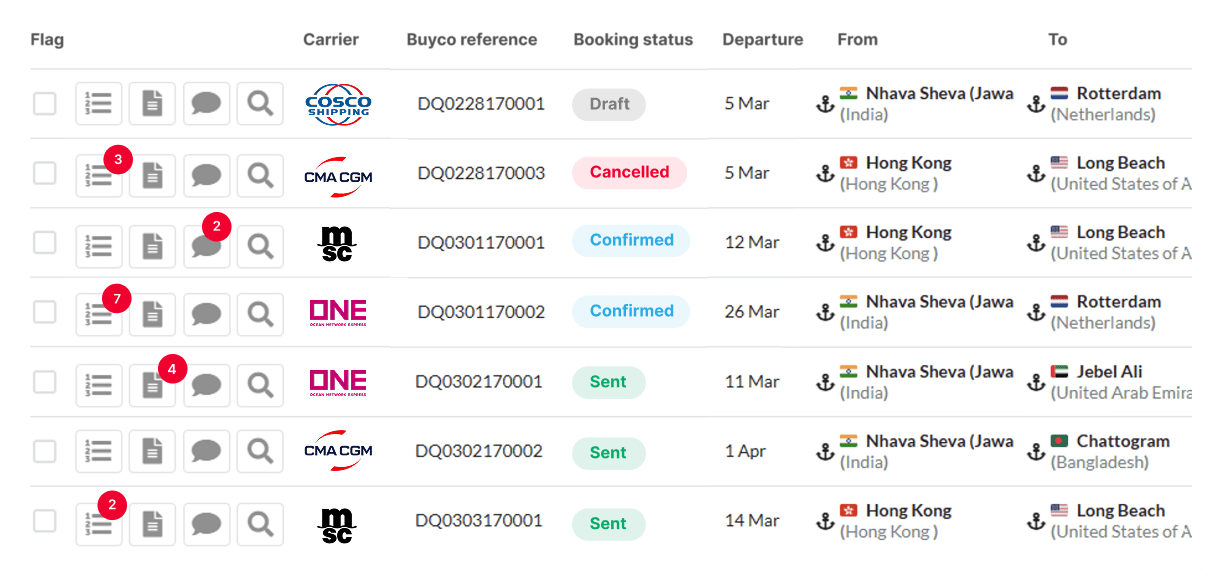Click comments icon for booking DQ0302170002

pyautogui.click(x=206, y=453)
